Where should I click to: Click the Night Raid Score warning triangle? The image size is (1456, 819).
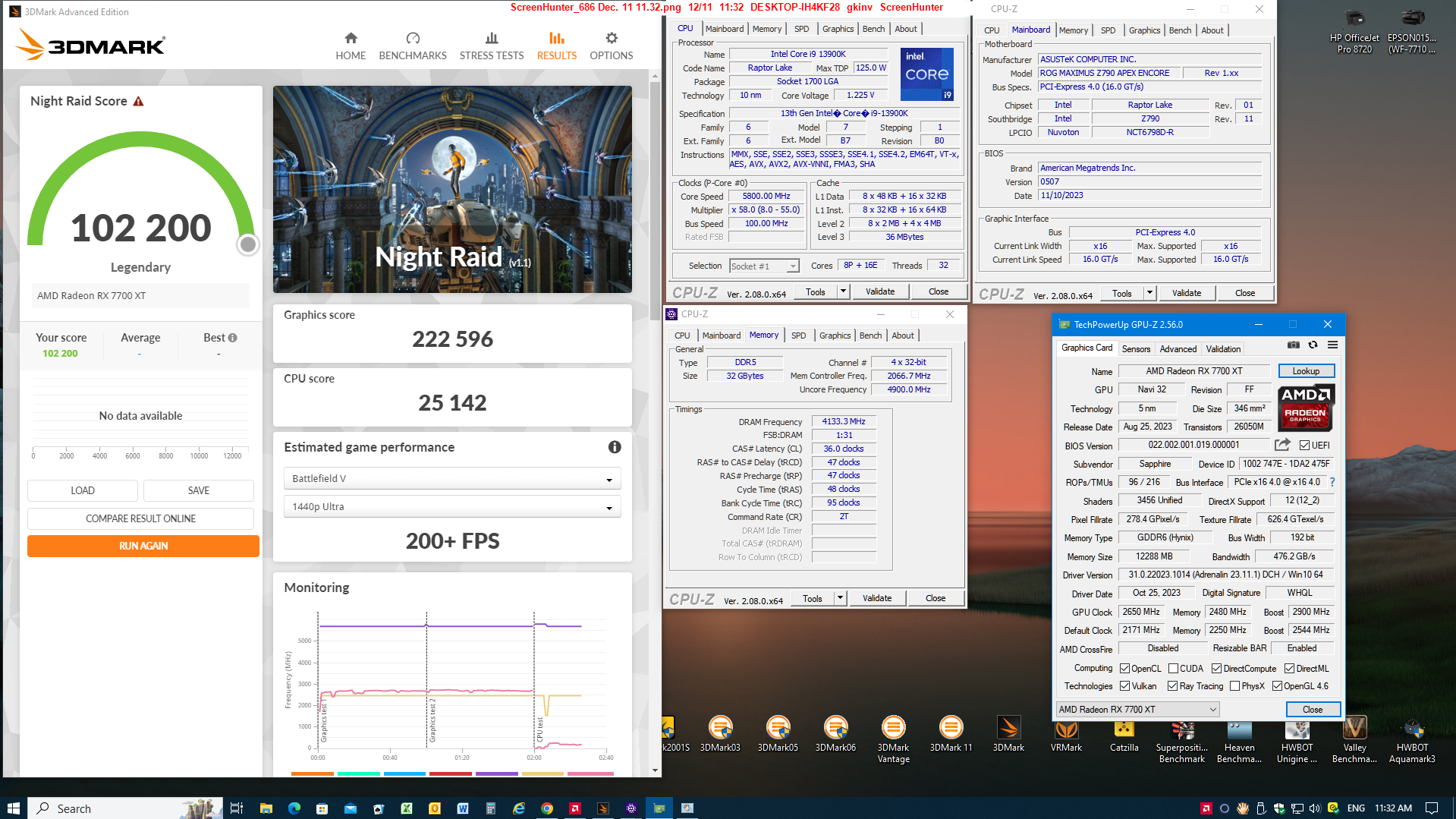(138, 102)
